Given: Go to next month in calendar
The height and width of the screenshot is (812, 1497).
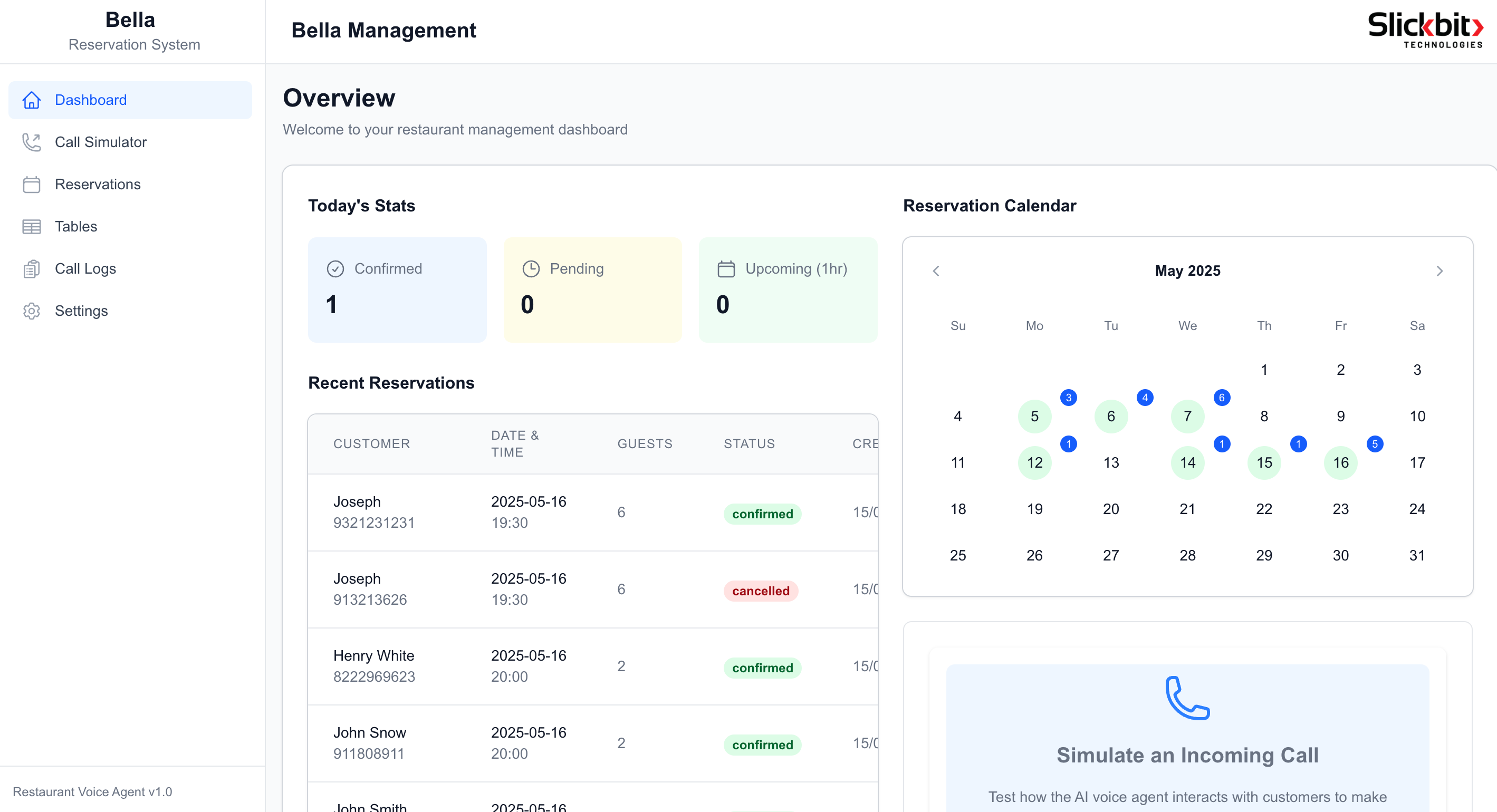Looking at the screenshot, I should (1439, 270).
